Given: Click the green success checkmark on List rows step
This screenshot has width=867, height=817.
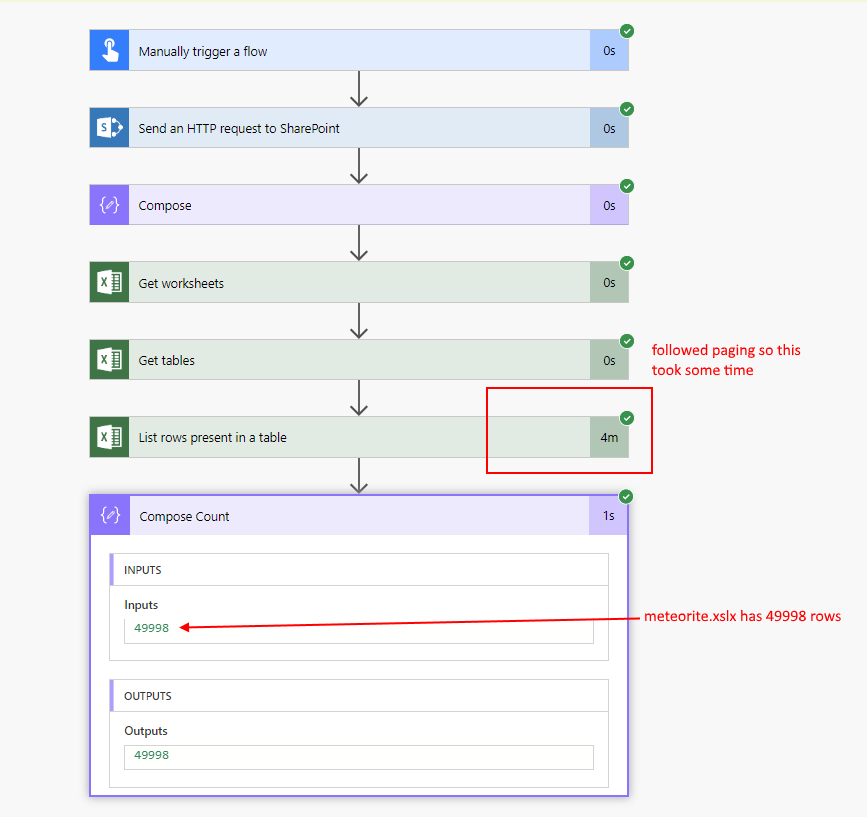Looking at the screenshot, I should [x=627, y=417].
